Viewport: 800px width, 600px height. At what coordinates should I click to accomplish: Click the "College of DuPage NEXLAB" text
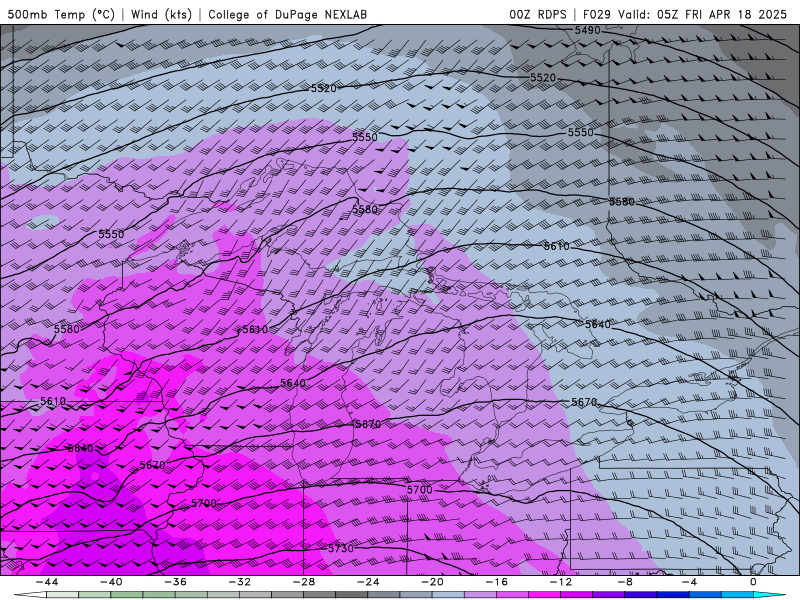pyautogui.click(x=287, y=14)
